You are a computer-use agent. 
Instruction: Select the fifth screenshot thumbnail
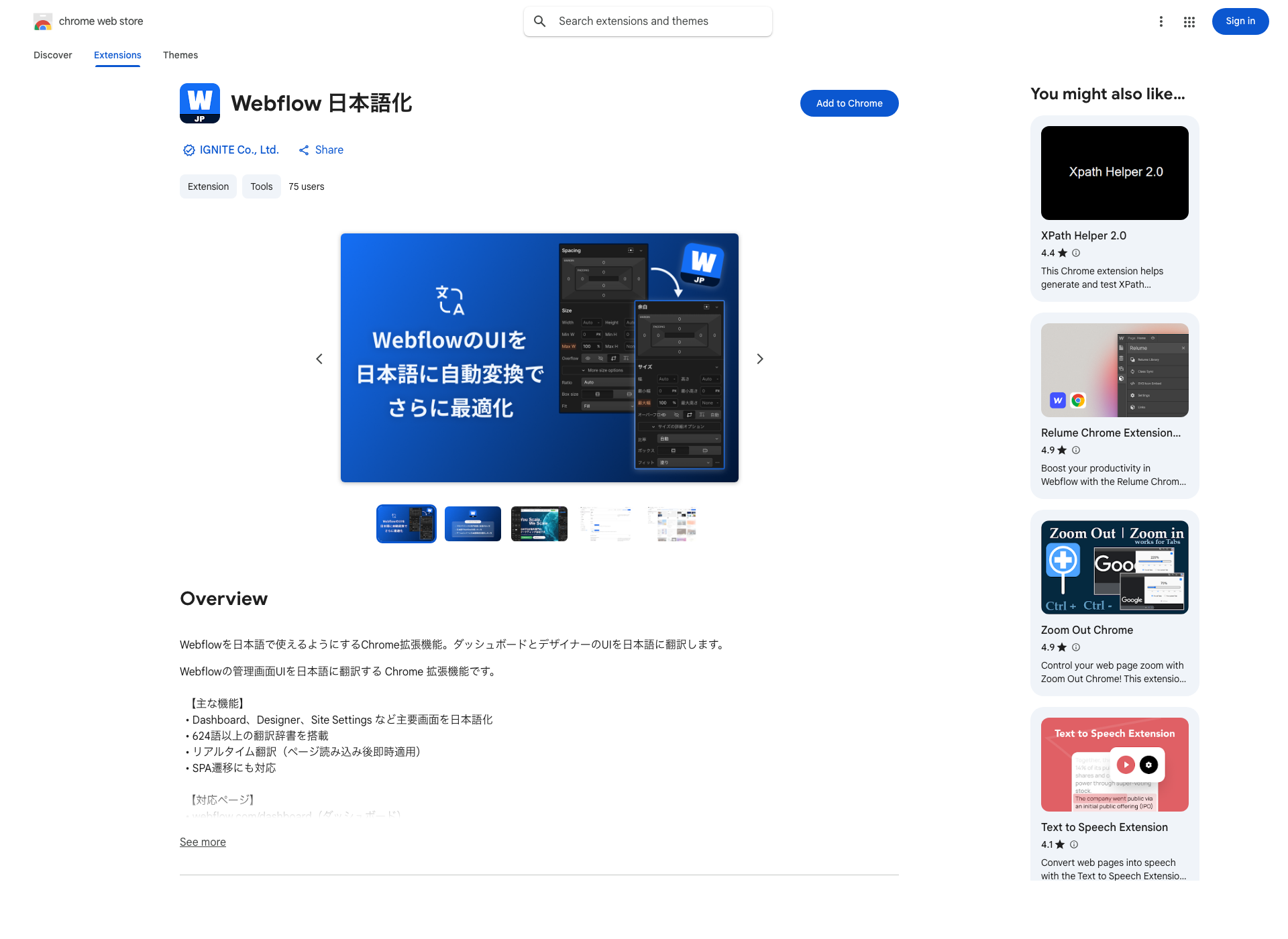[x=672, y=524]
